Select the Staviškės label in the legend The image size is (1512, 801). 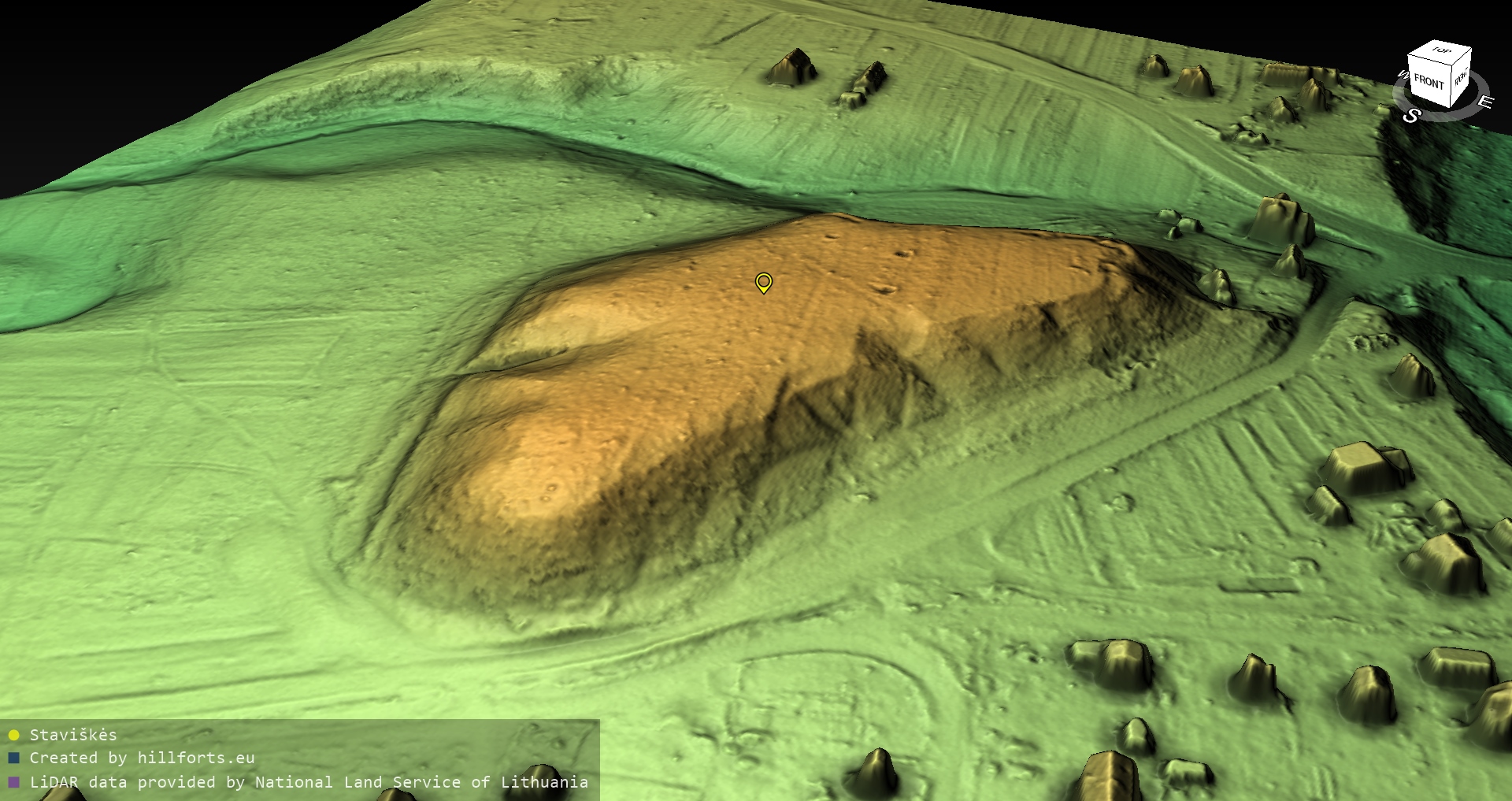coord(73,736)
